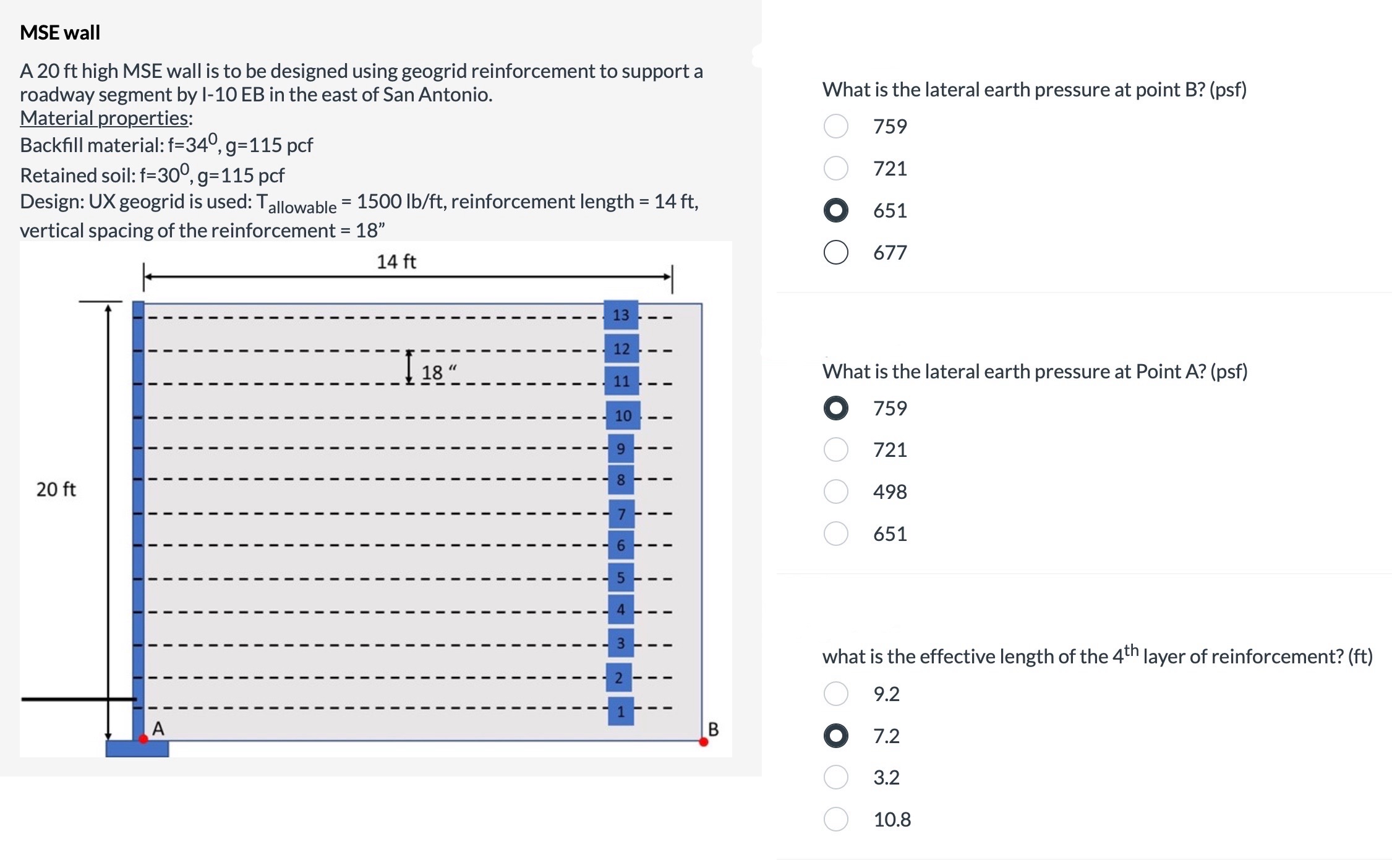Screen dimensions: 1392x868
Task: Choose 9.2 ft effective length option
Action: coord(835,694)
